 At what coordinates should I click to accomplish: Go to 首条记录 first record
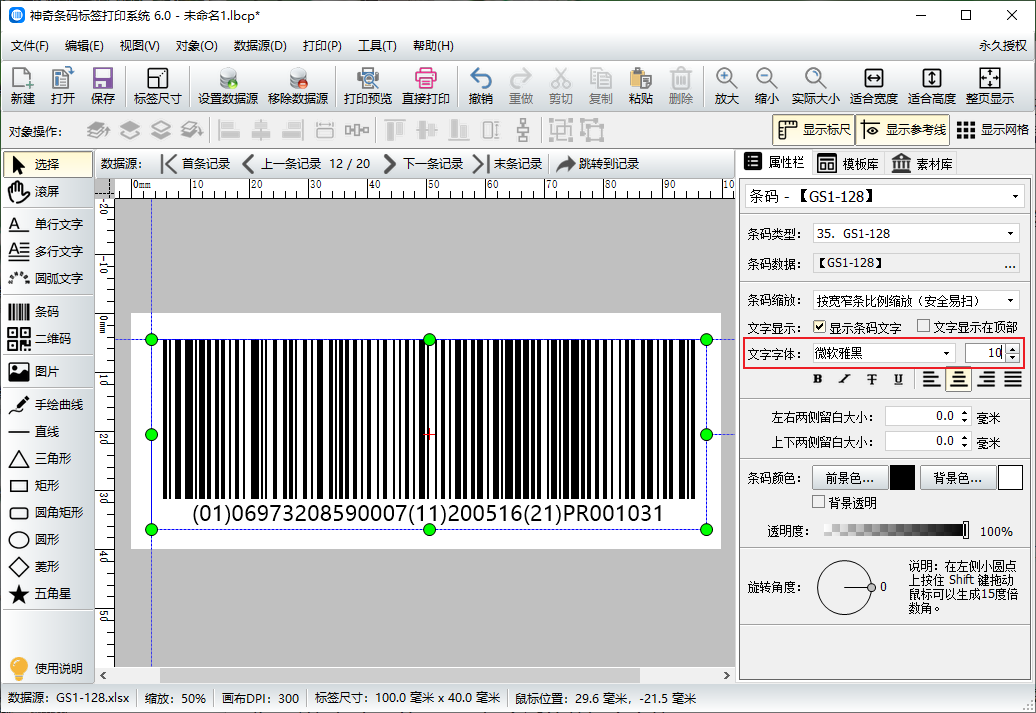[x=196, y=164]
